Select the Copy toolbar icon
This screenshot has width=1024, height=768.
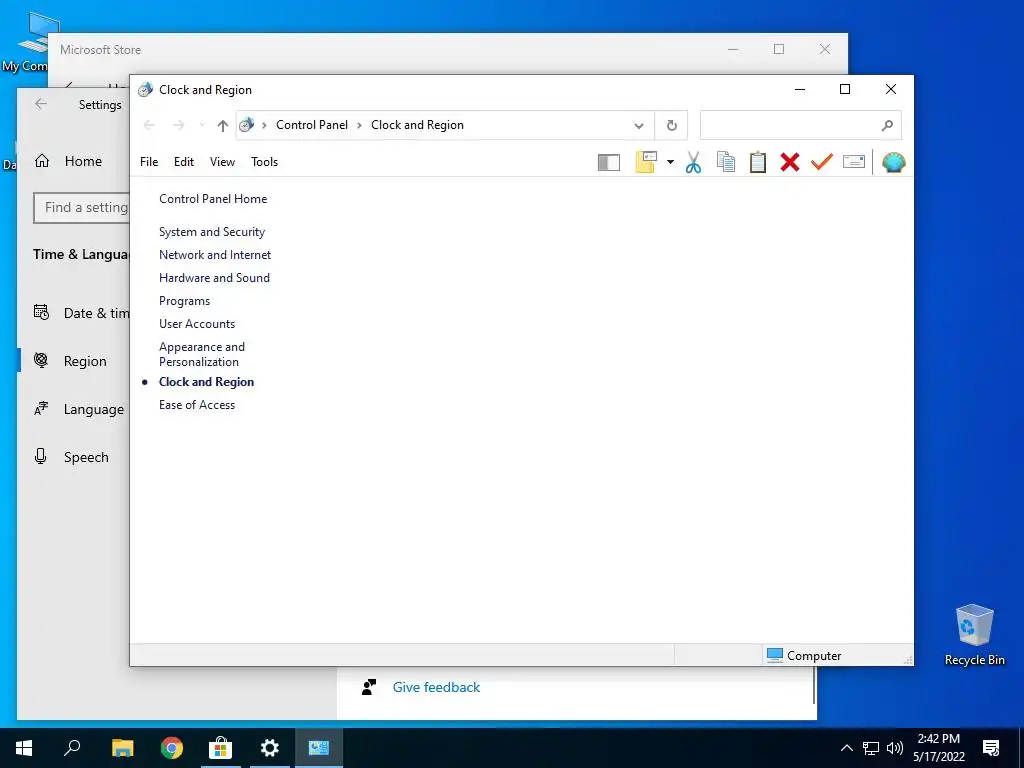click(x=726, y=162)
